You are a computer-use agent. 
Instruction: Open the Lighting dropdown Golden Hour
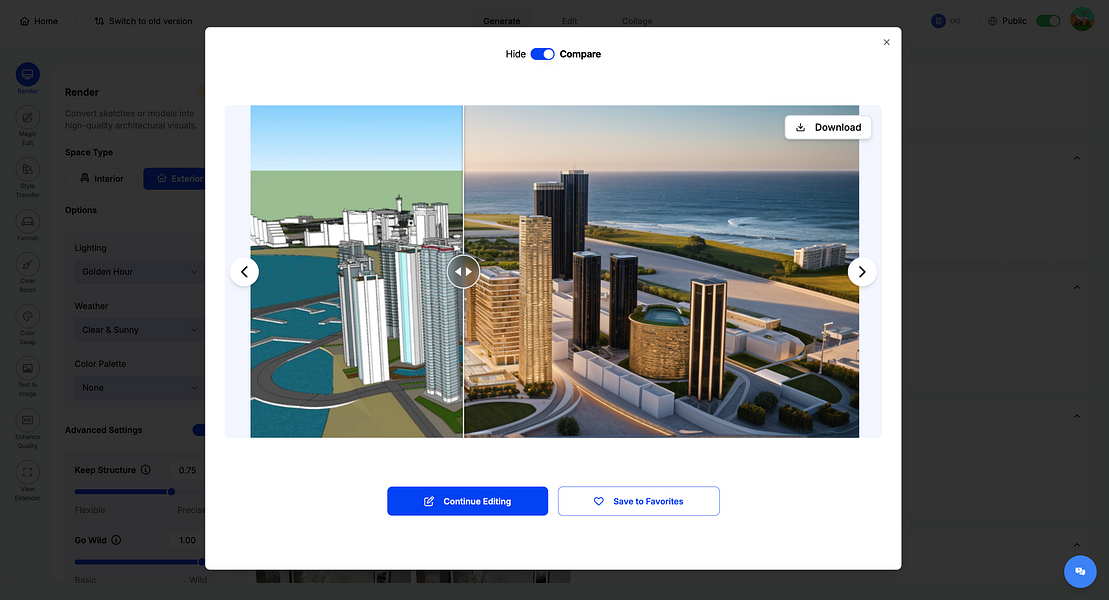coord(139,272)
